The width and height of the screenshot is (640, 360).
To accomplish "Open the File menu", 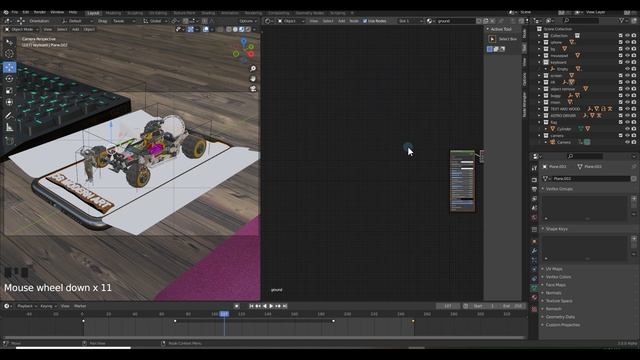I will 15,12.
